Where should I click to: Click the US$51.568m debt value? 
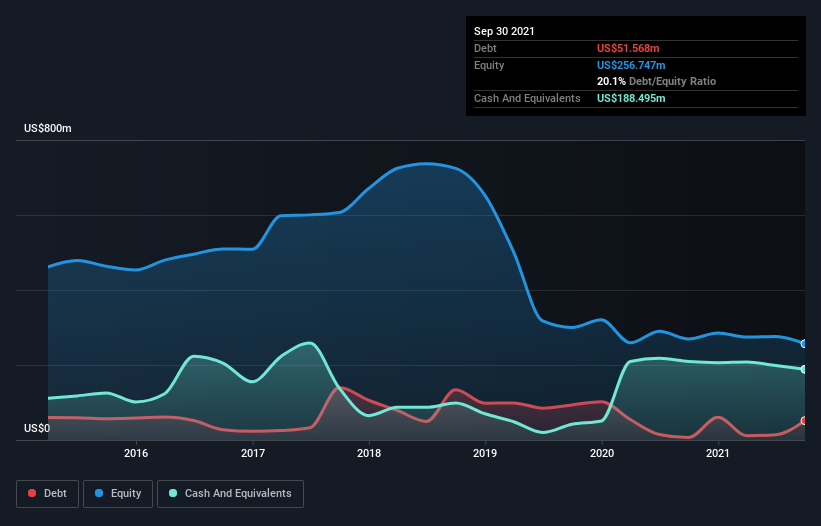tap(628, 48)
